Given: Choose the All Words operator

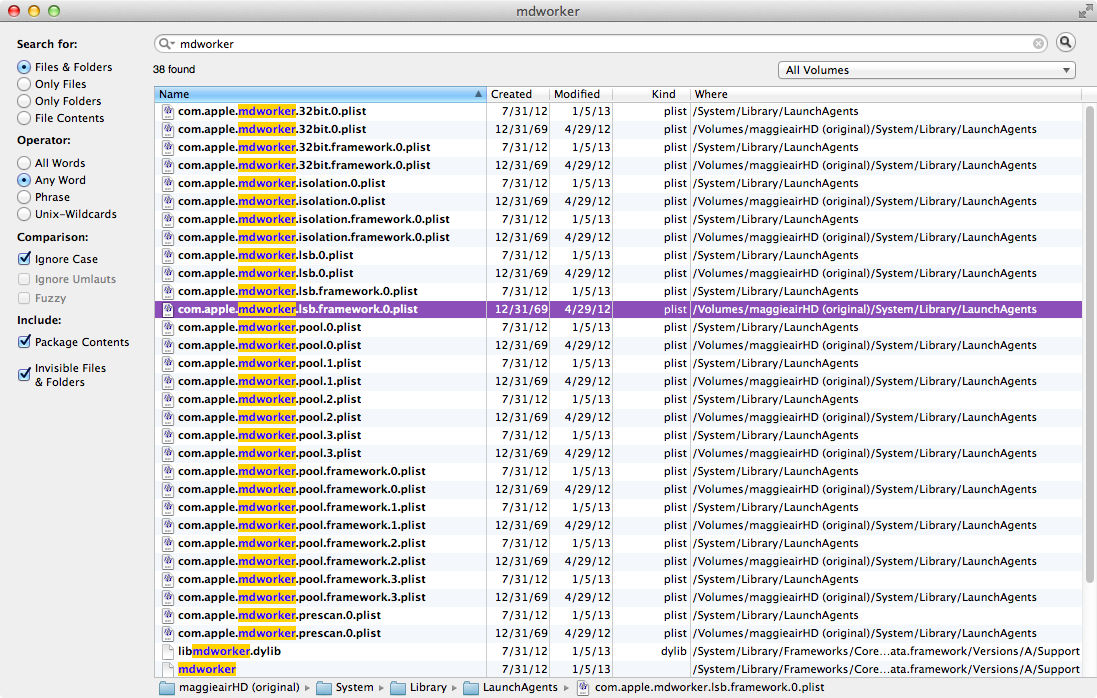Looking at the screenshot, I should [x=24, y=163].
